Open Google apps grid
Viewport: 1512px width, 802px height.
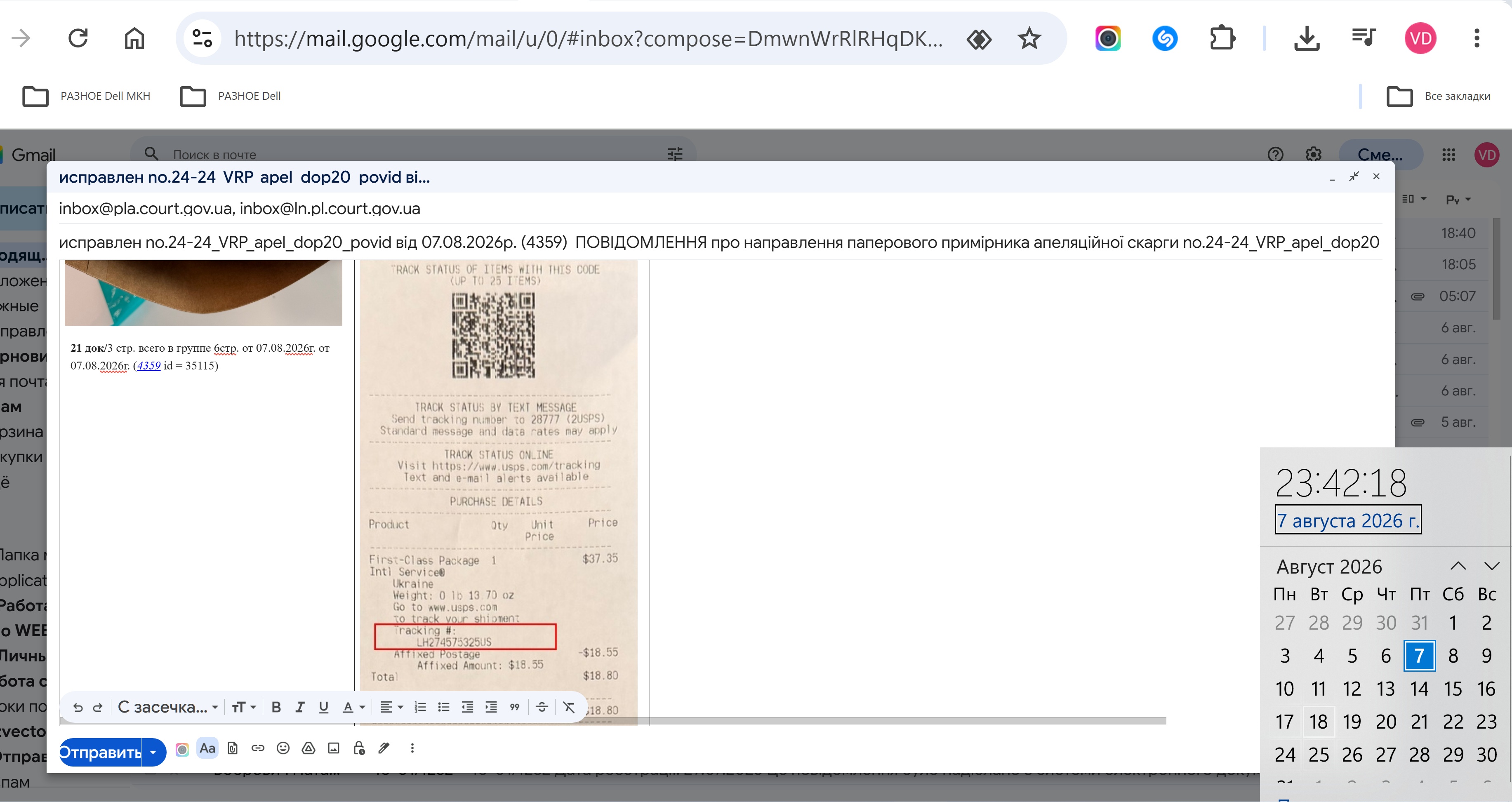[x=1448, y=154]
